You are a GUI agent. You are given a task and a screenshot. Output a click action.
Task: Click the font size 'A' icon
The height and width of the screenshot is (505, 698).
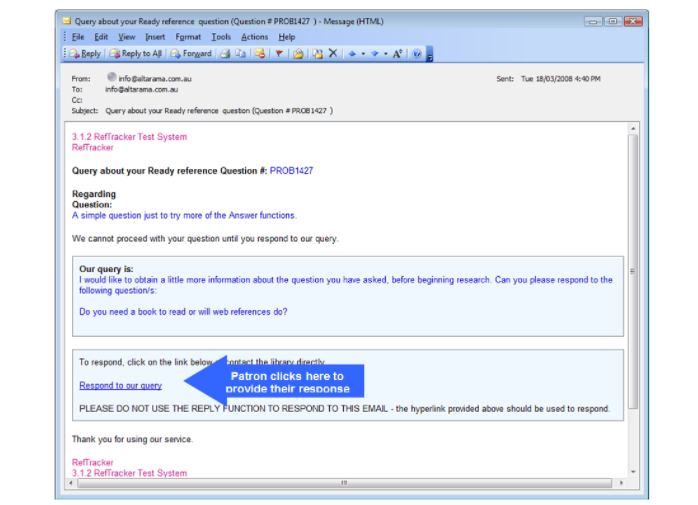click(x=398, y=53)
